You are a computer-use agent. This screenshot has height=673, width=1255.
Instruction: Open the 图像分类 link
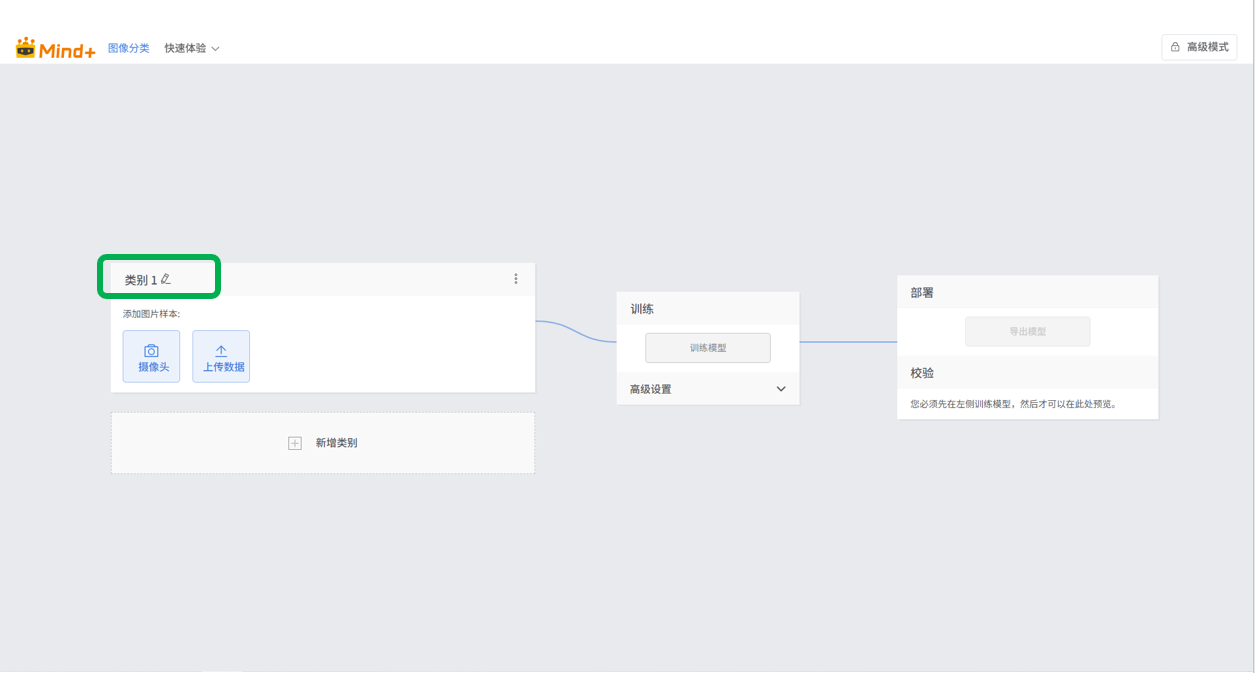128,48
